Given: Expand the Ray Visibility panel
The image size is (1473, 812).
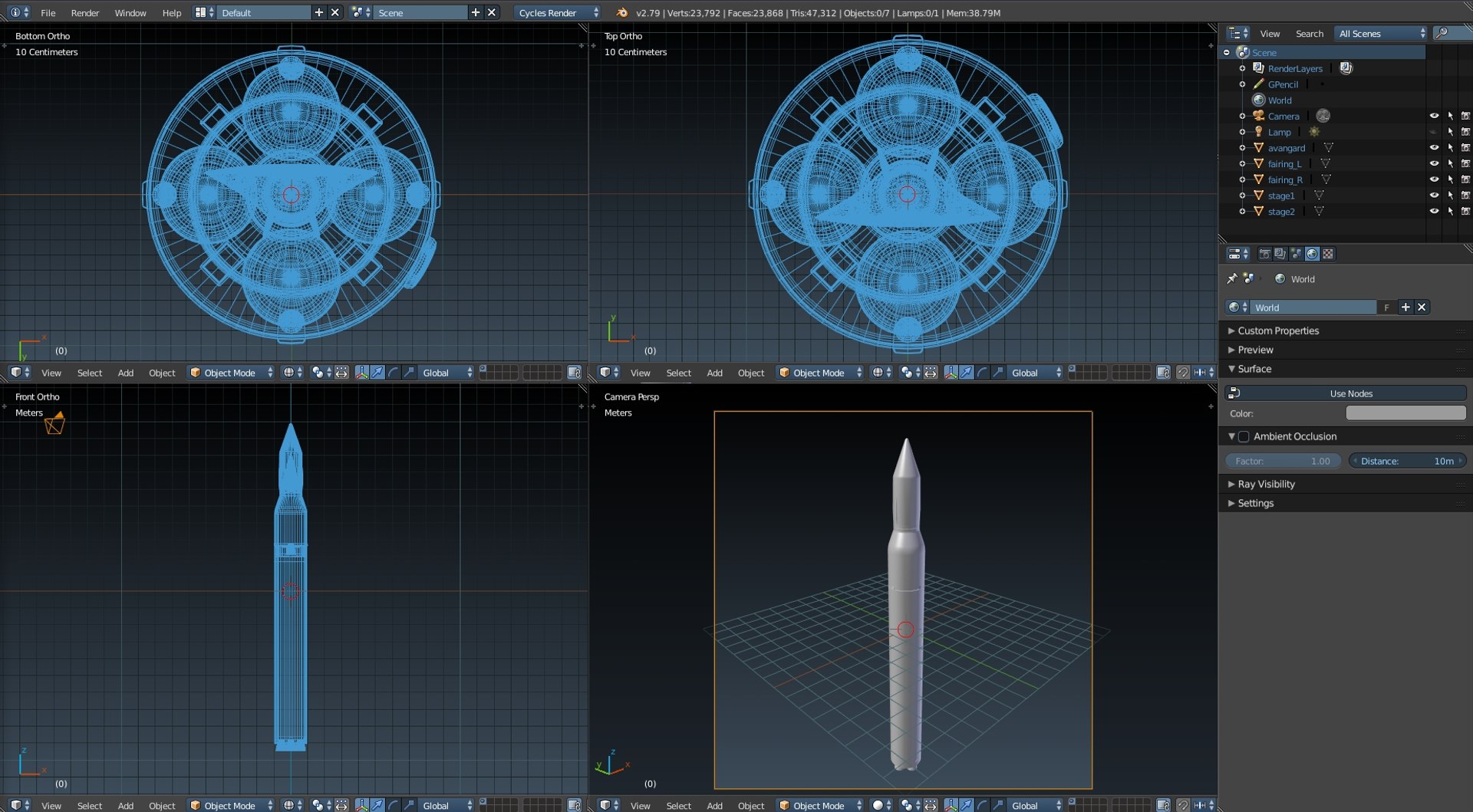Looking at the screenshot, I should point(1267,484).
